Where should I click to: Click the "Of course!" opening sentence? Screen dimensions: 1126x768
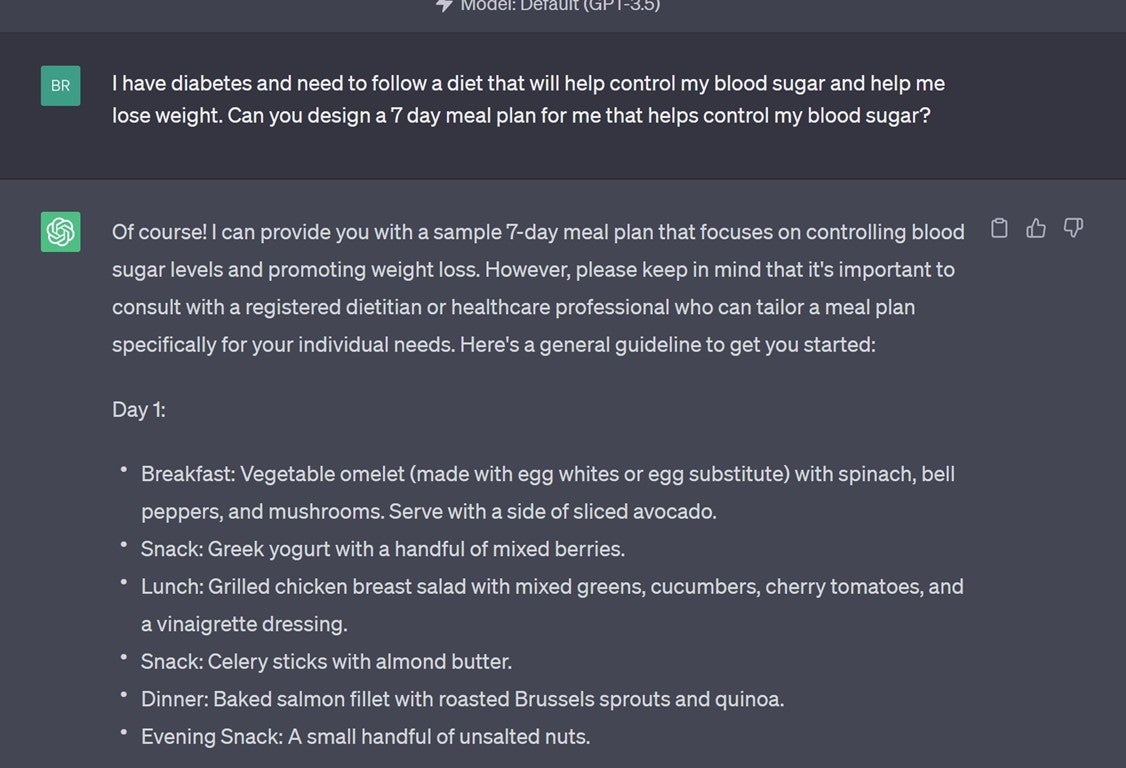coord(160,232)
